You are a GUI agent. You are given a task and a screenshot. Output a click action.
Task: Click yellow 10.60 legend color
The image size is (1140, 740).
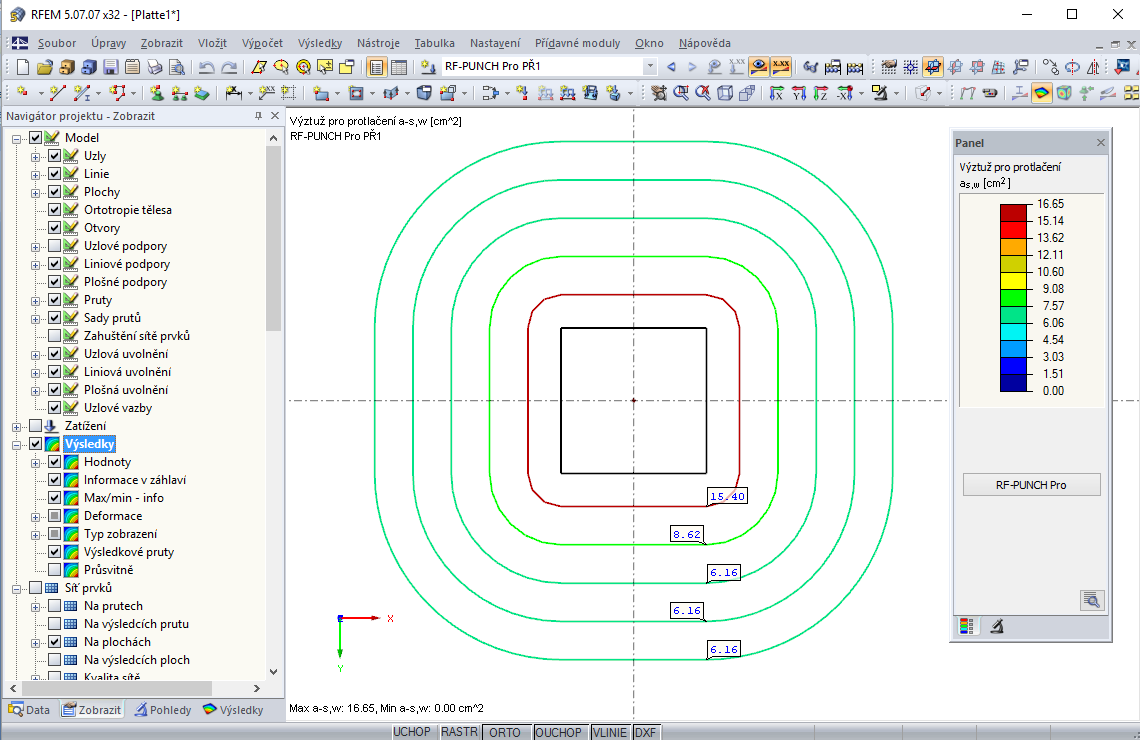1013,281
